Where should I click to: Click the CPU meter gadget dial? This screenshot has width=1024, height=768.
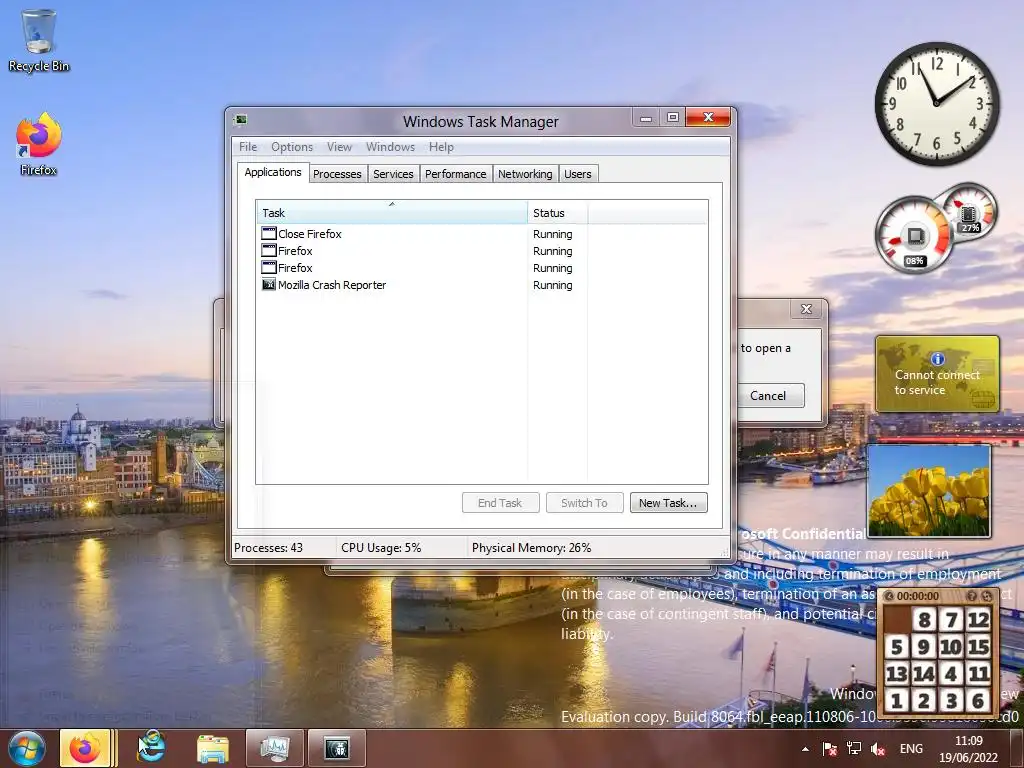(914, 235)
